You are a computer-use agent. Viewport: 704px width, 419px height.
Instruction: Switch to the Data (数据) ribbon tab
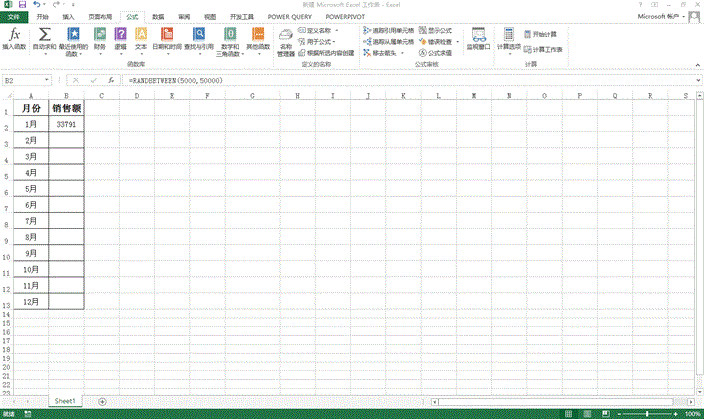point(158,17)
